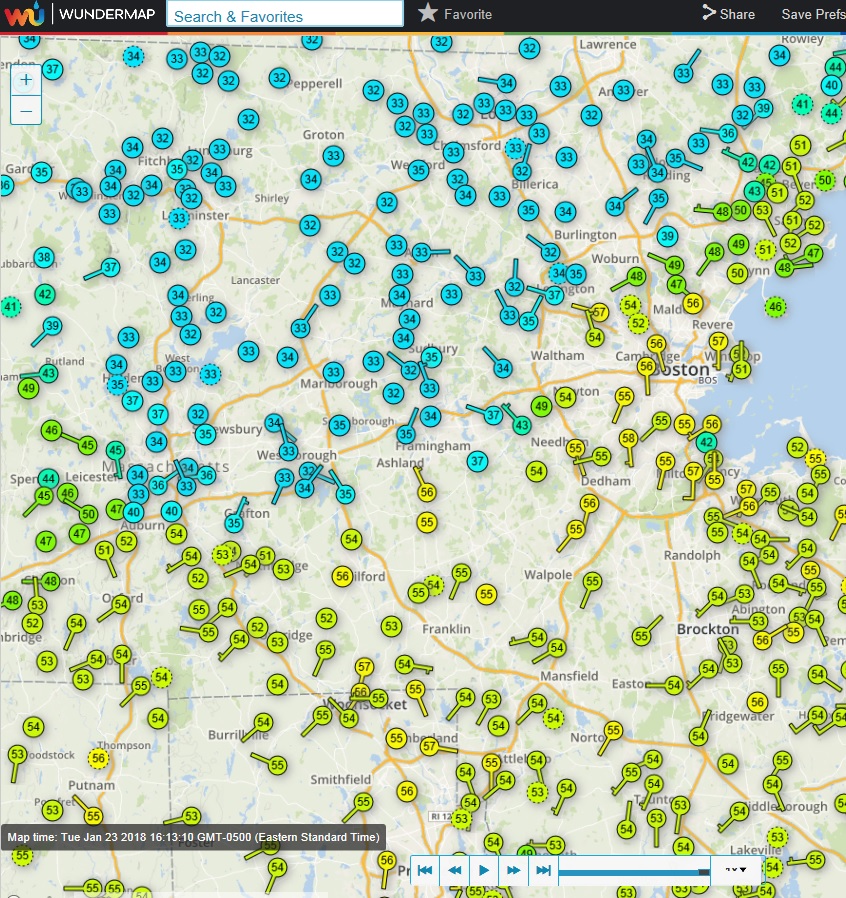The height and width of the screenshot is (898, 846).
Task: Click the Mansfield map label
Action: click(569, 676)
